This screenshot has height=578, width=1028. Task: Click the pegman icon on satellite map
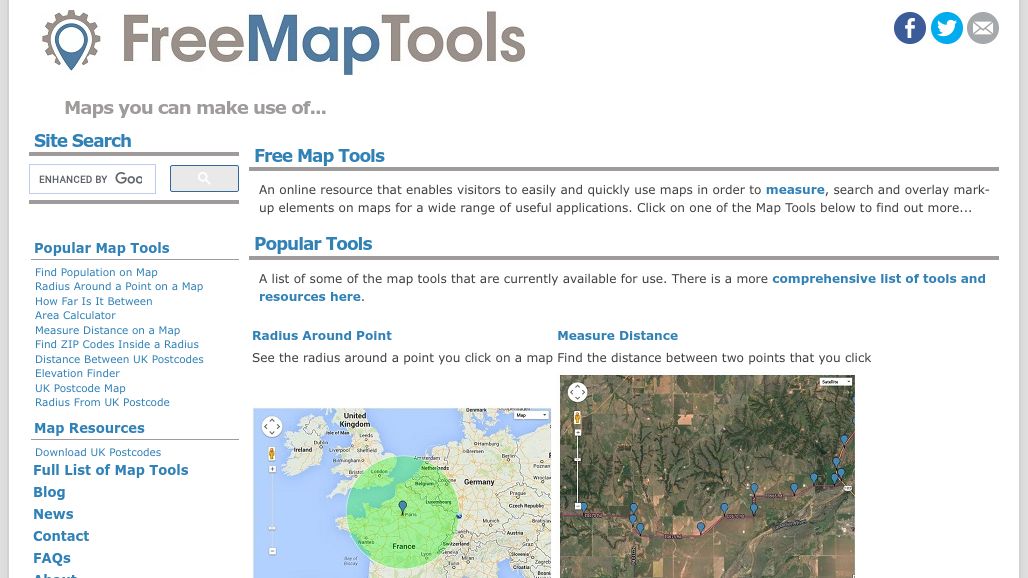pyautogui.click(x=577, y=417)
